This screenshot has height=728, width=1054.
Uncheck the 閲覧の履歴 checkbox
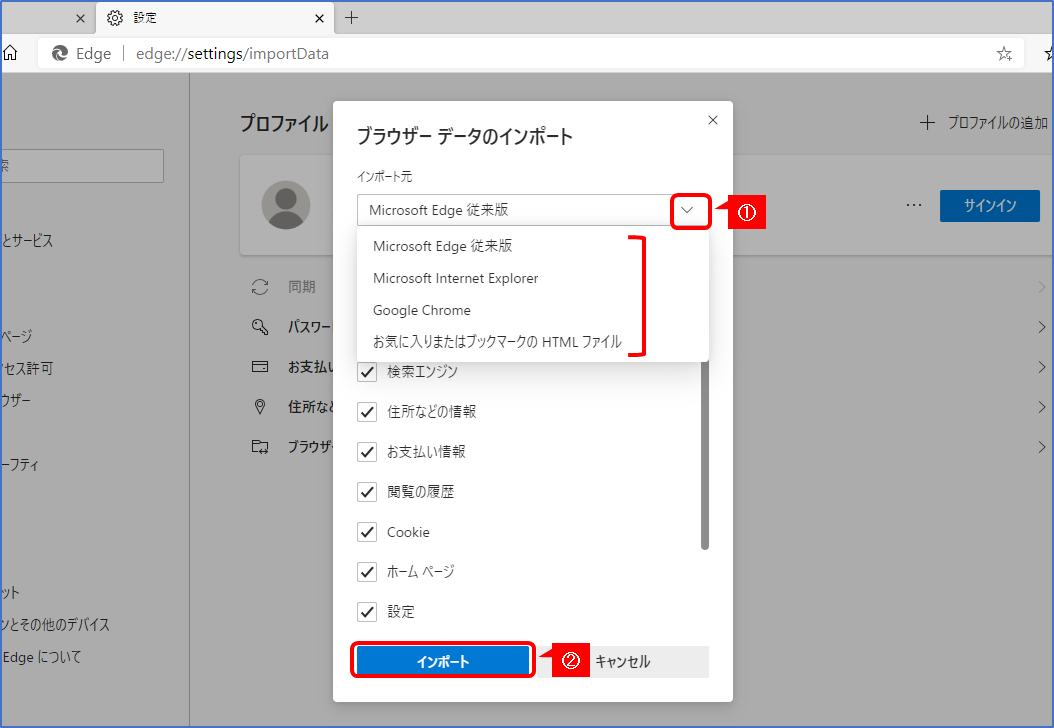click(x=367, y=492)
